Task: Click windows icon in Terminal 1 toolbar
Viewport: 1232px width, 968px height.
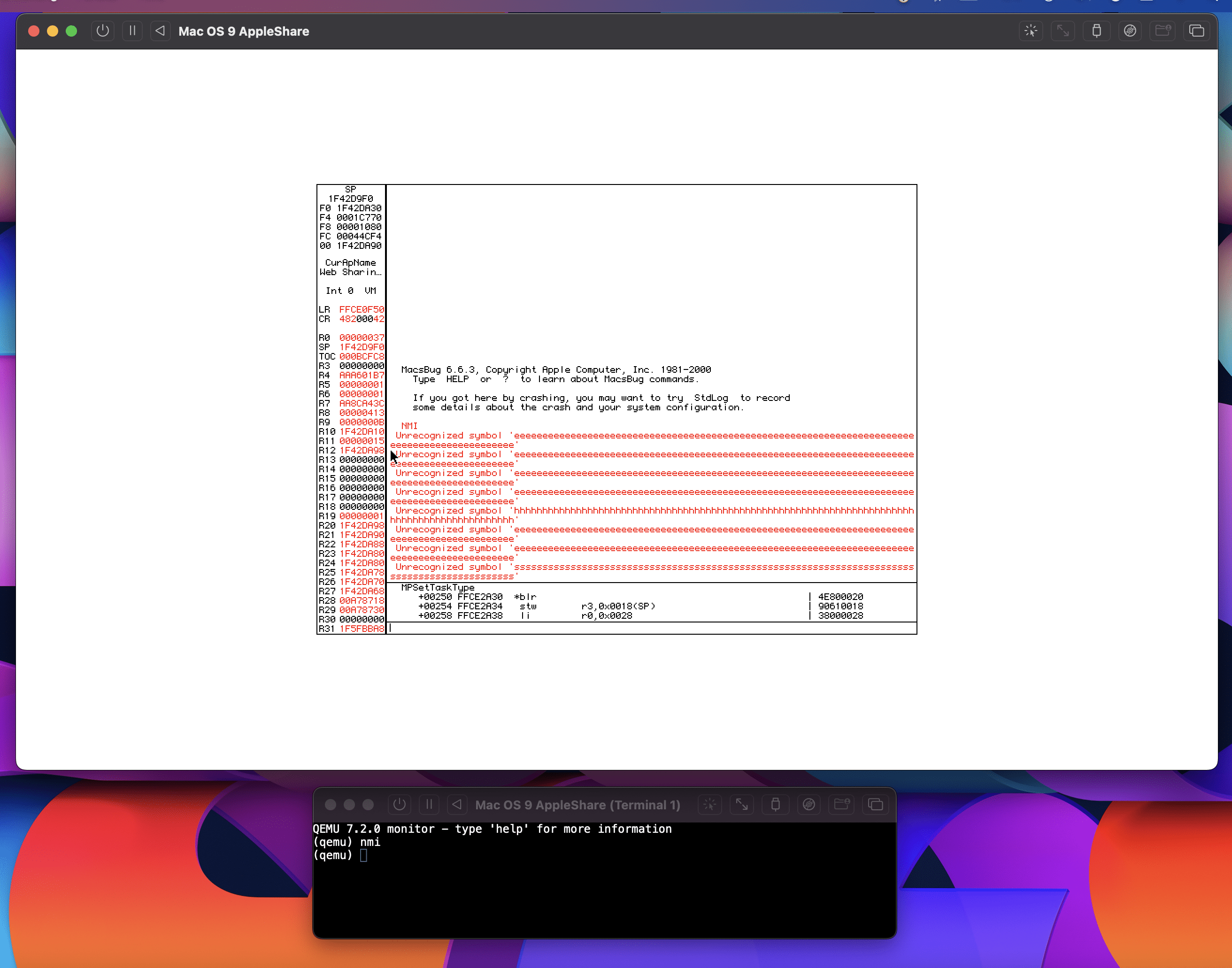Action: point(876,804)
